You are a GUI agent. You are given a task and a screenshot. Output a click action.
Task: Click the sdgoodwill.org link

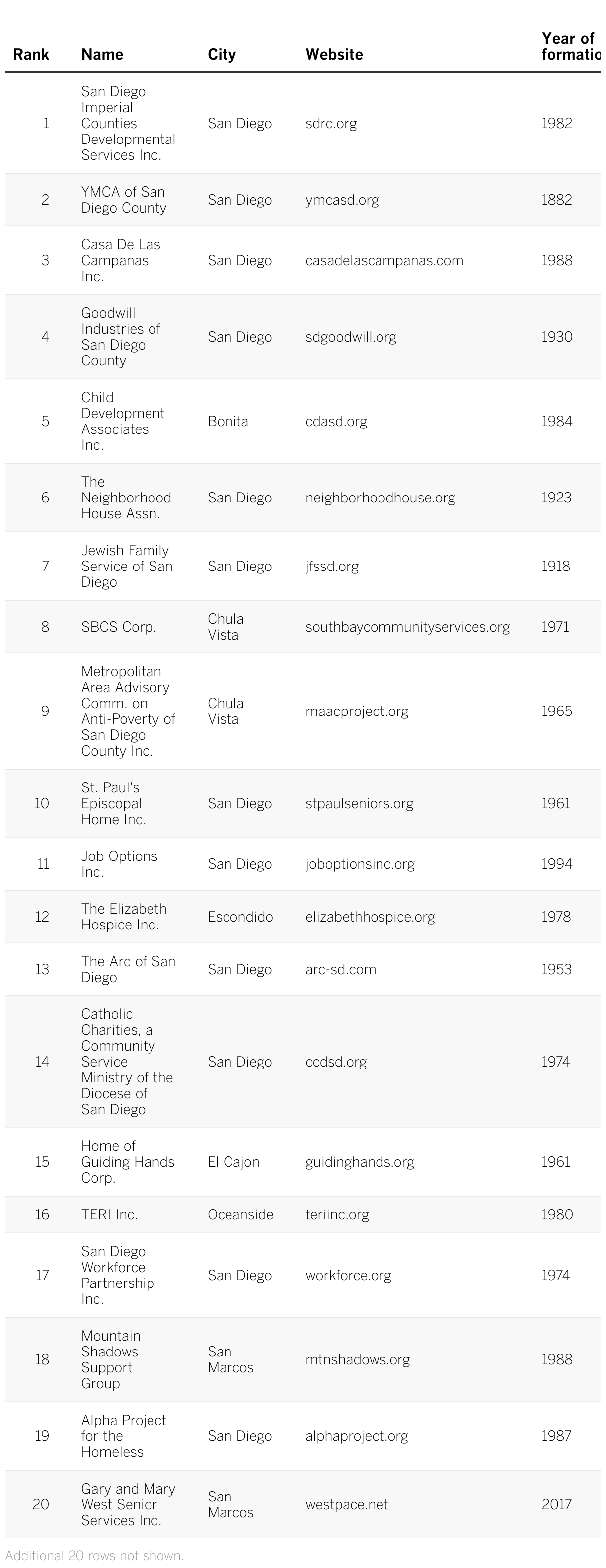coord(350,337)
